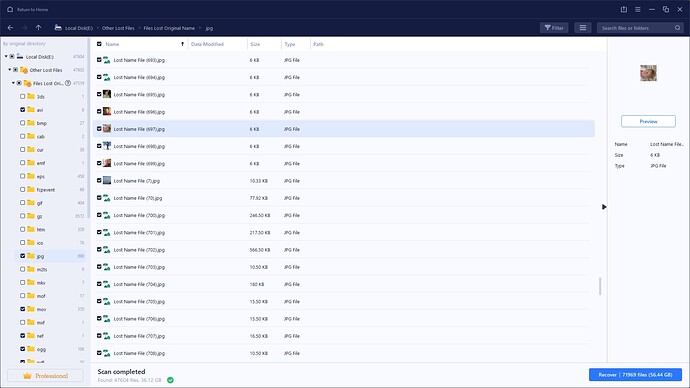Click the Recover 71969 files button

point(635,375)
